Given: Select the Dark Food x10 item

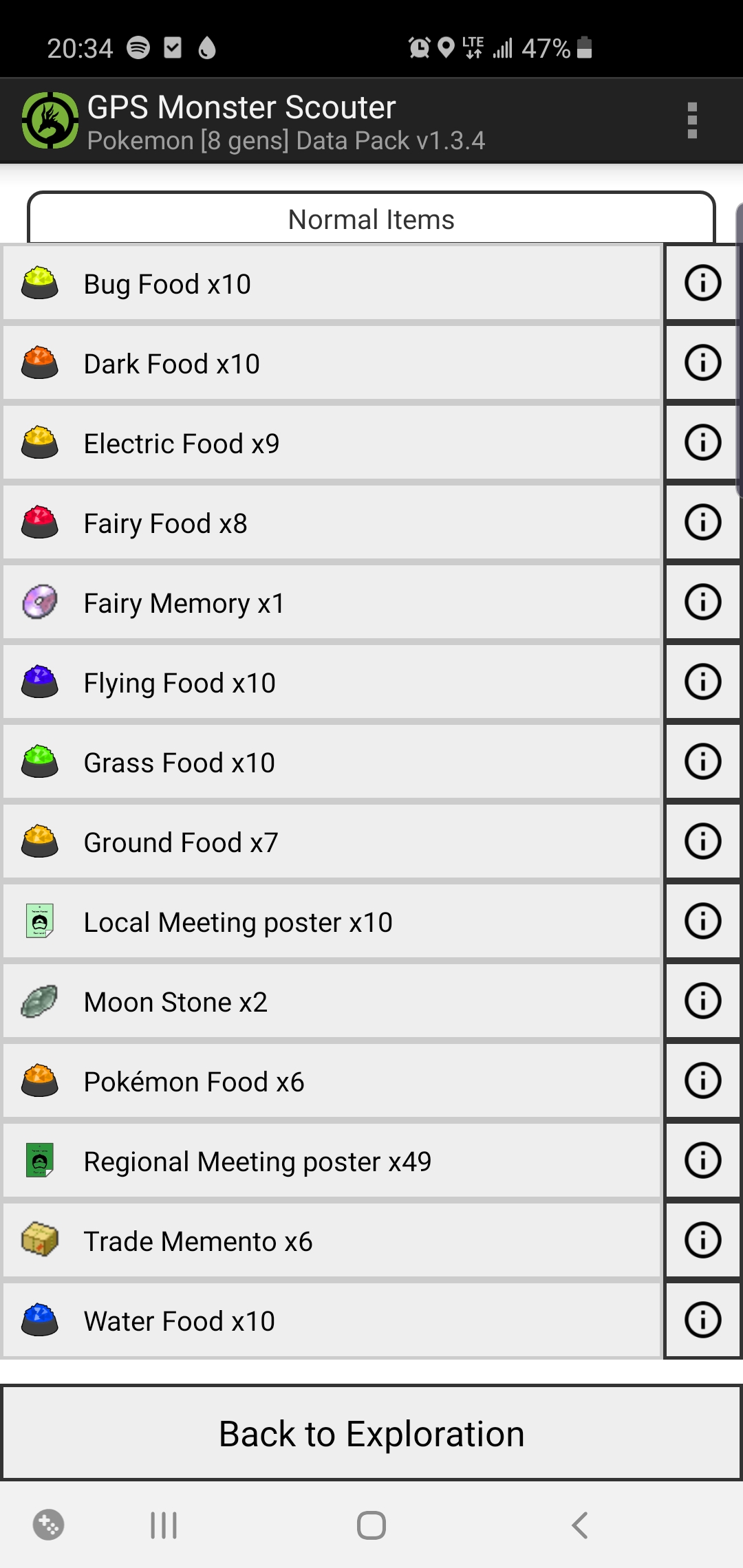Looking at the screenshot, I should click(332, 363).
